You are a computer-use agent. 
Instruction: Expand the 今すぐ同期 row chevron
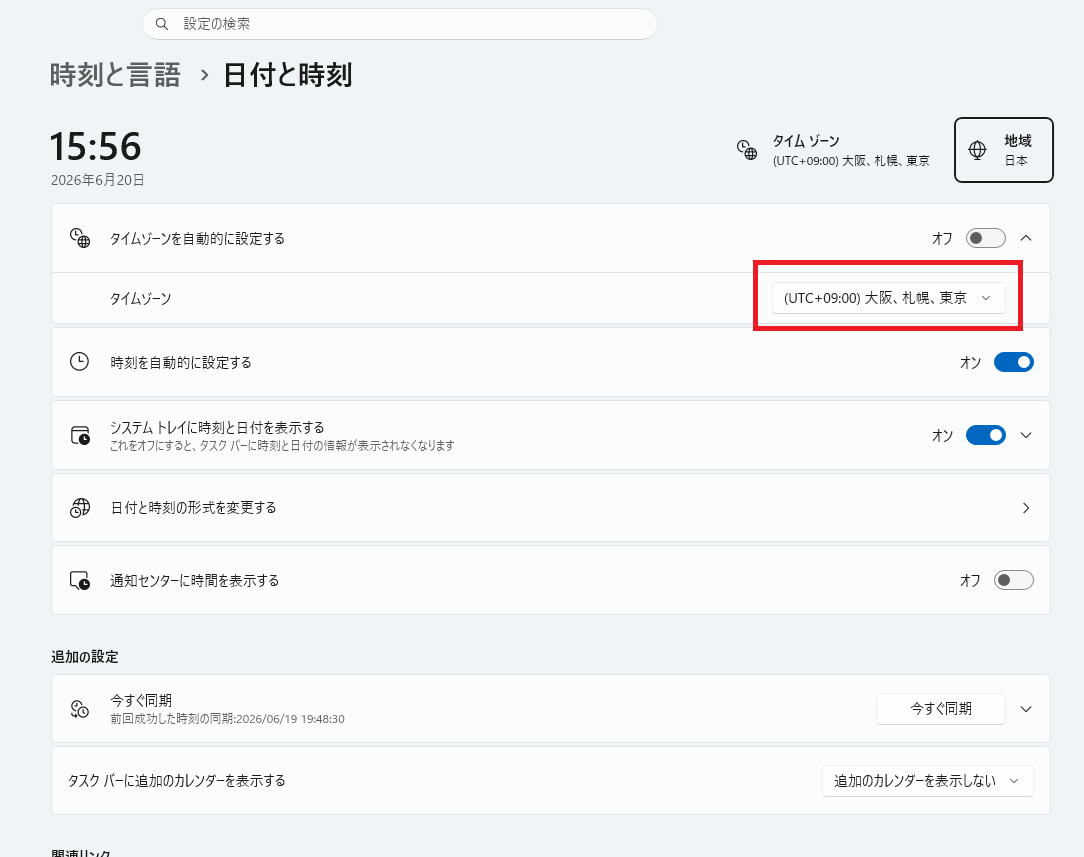click(x=1026, y=709)
